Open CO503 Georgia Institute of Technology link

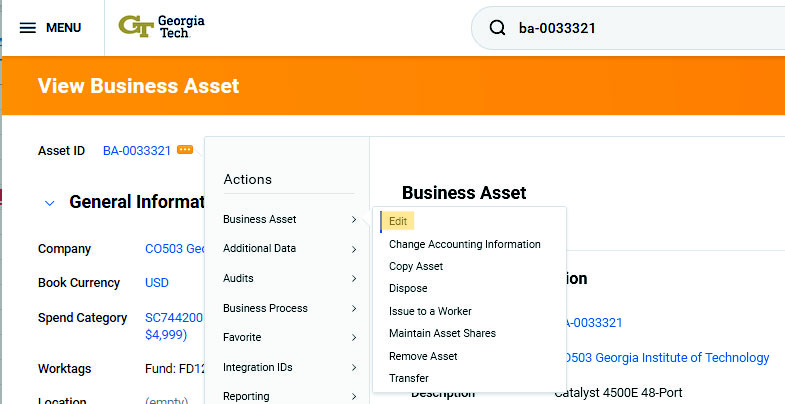pyautogui.click(x=665, y=357)
